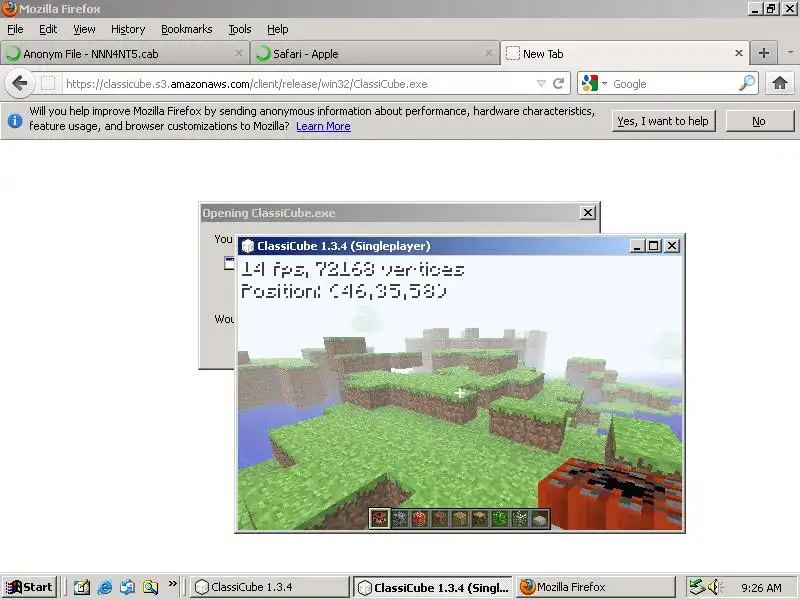
Task: Click Yes, I want to help button
Action: [663, 121]
